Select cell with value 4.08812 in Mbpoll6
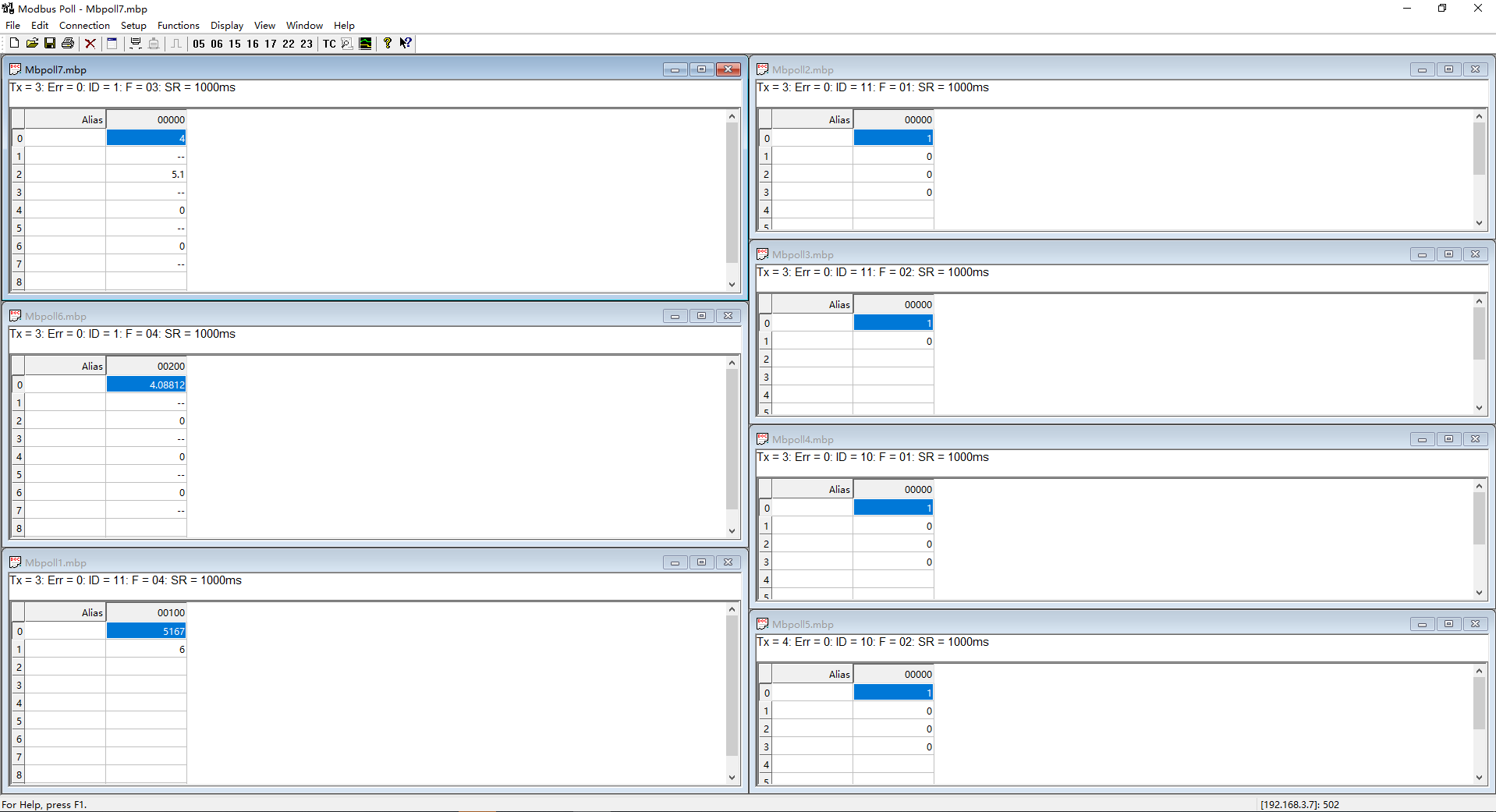Viewport: 1496px width, 812px height. click(147, 385)
